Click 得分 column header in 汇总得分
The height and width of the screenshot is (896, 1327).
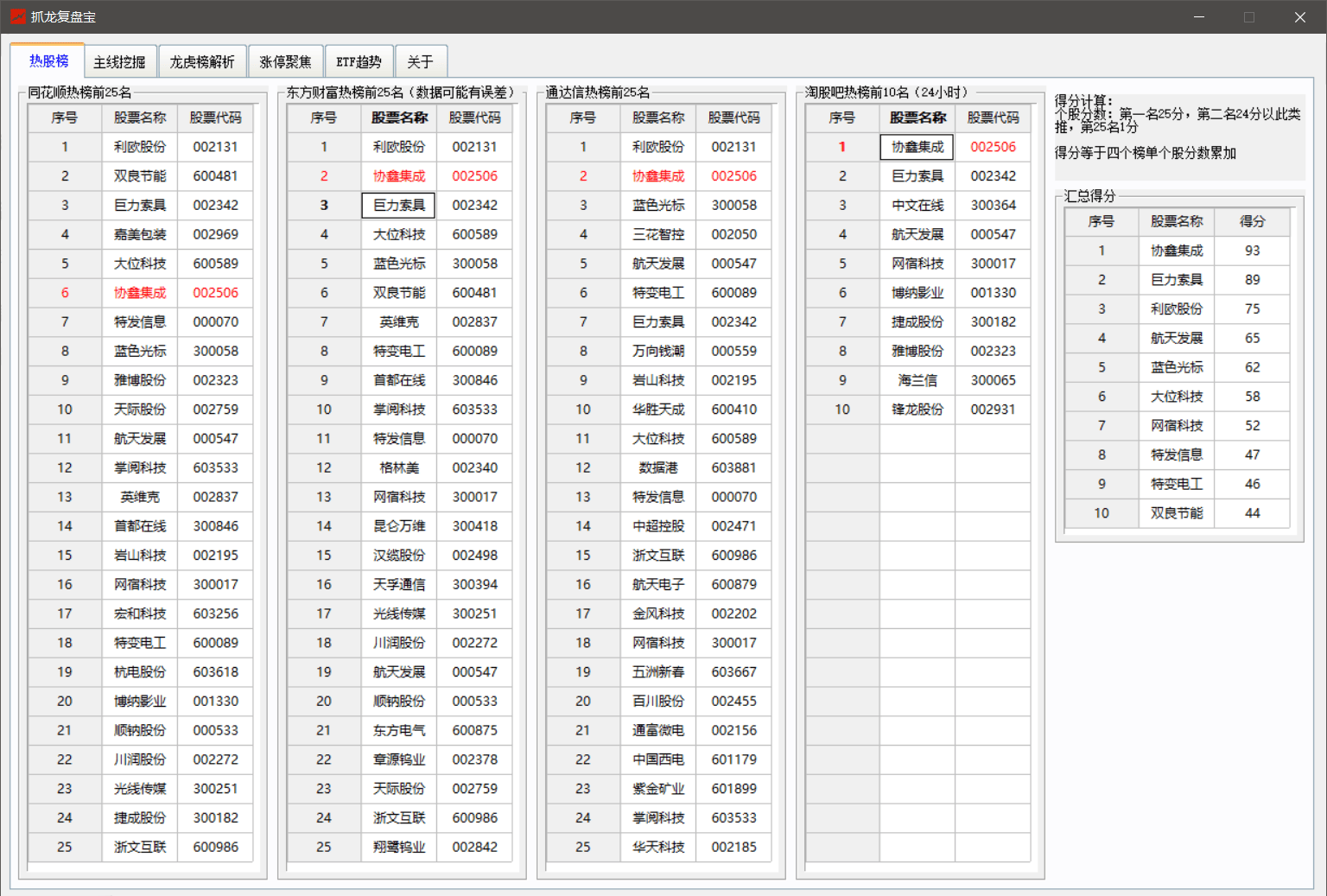[x=1252, y=221]
